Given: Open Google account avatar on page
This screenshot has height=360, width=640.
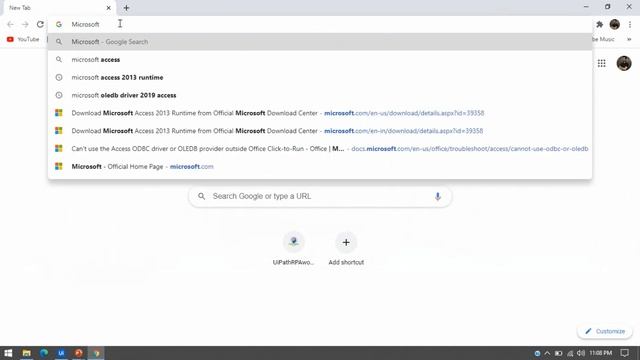Looking at the screenshot, I should tap(624, 63).
